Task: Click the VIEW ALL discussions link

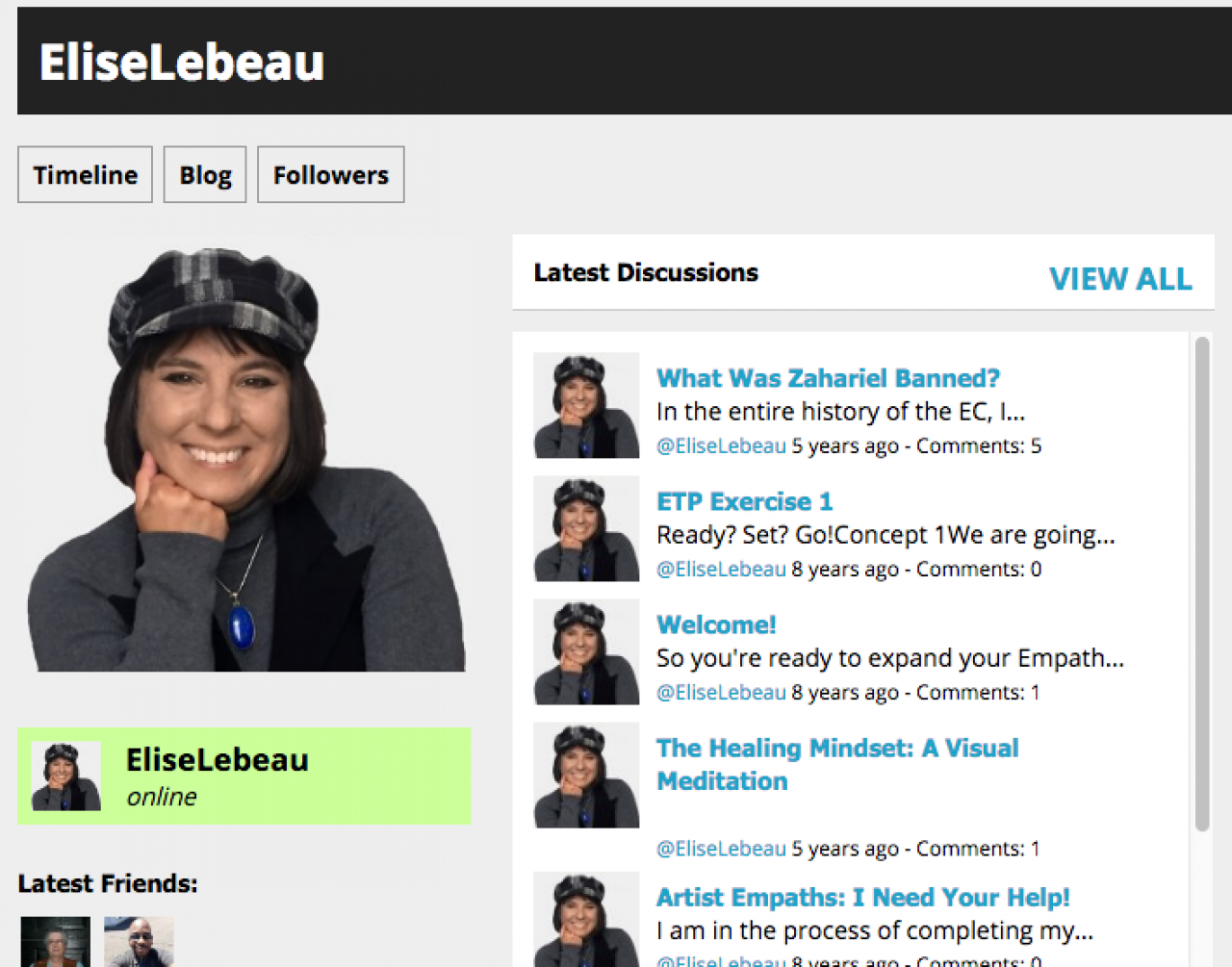Action: [1120, 278]
